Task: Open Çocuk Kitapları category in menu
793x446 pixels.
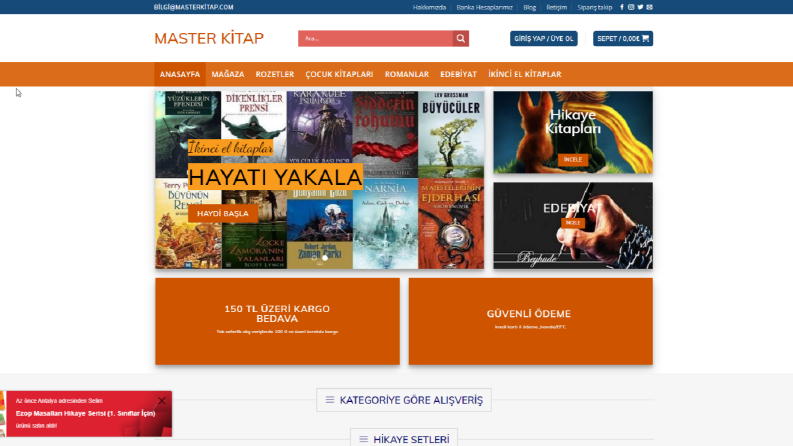Action: (x=339, y=74)
